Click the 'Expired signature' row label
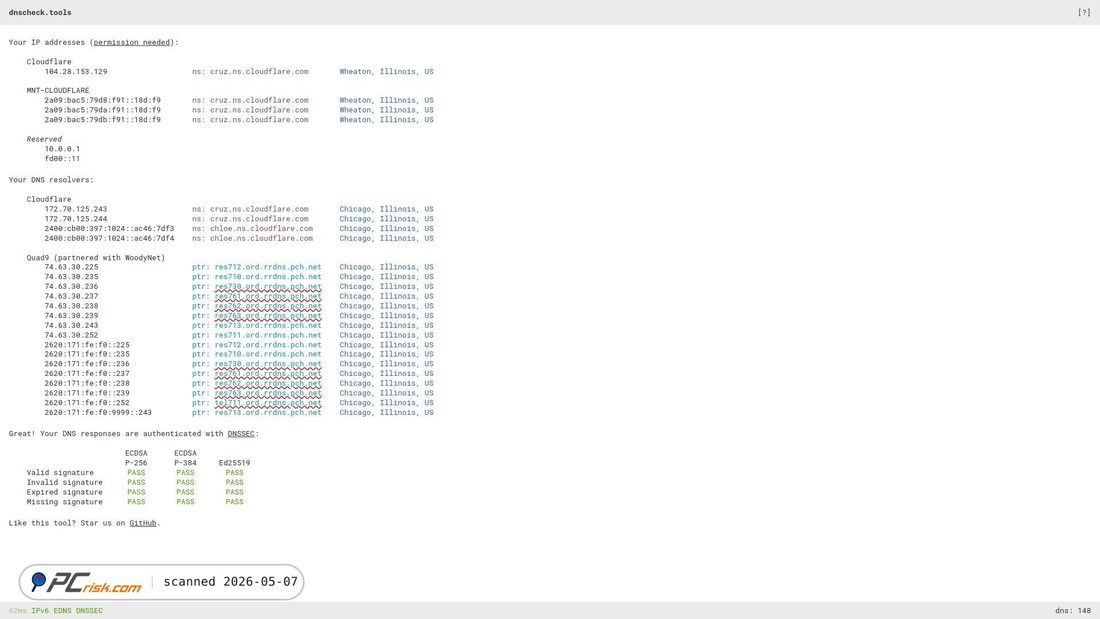The height and width of the screenshot is (619, 1100). [65, 493]
